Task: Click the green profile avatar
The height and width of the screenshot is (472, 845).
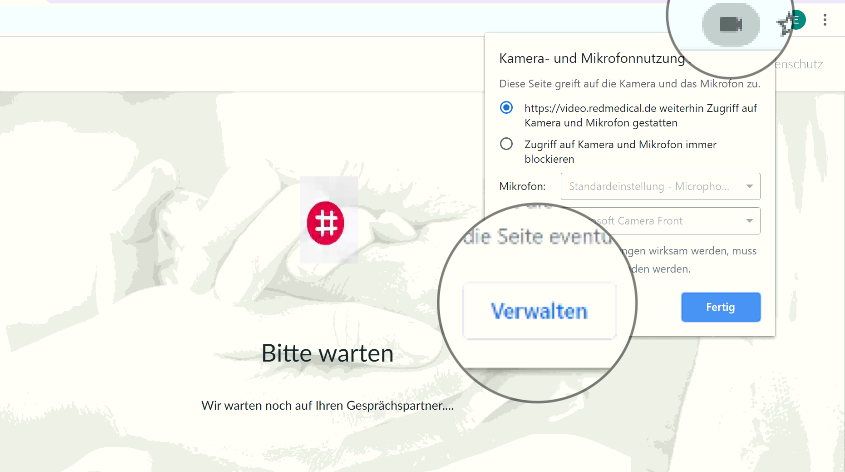Action: [798, 19]
